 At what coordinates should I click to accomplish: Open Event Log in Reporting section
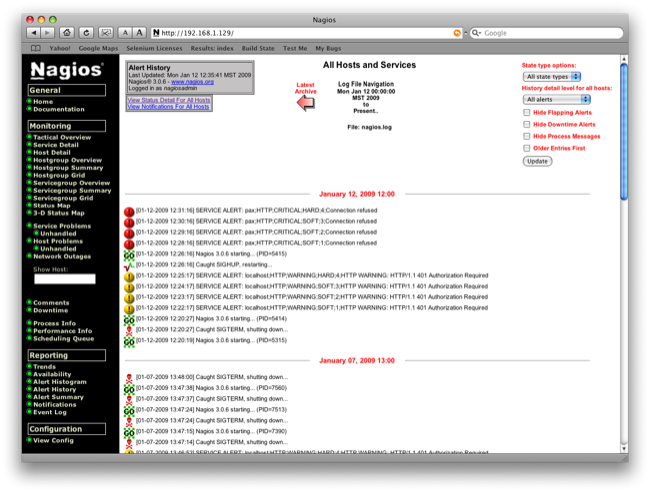(50, 412)
